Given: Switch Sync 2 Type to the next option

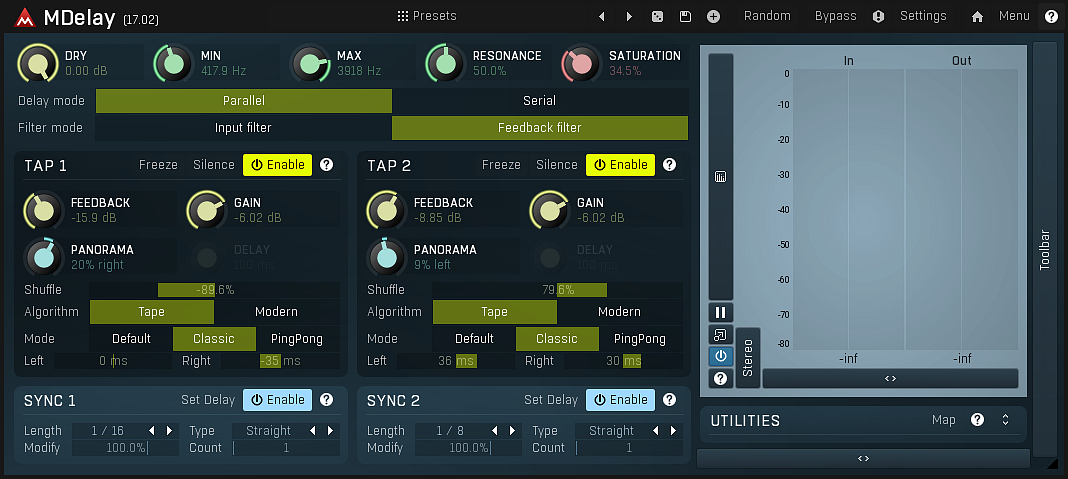Looking at the screenshot, I should [x=673, y=431].
